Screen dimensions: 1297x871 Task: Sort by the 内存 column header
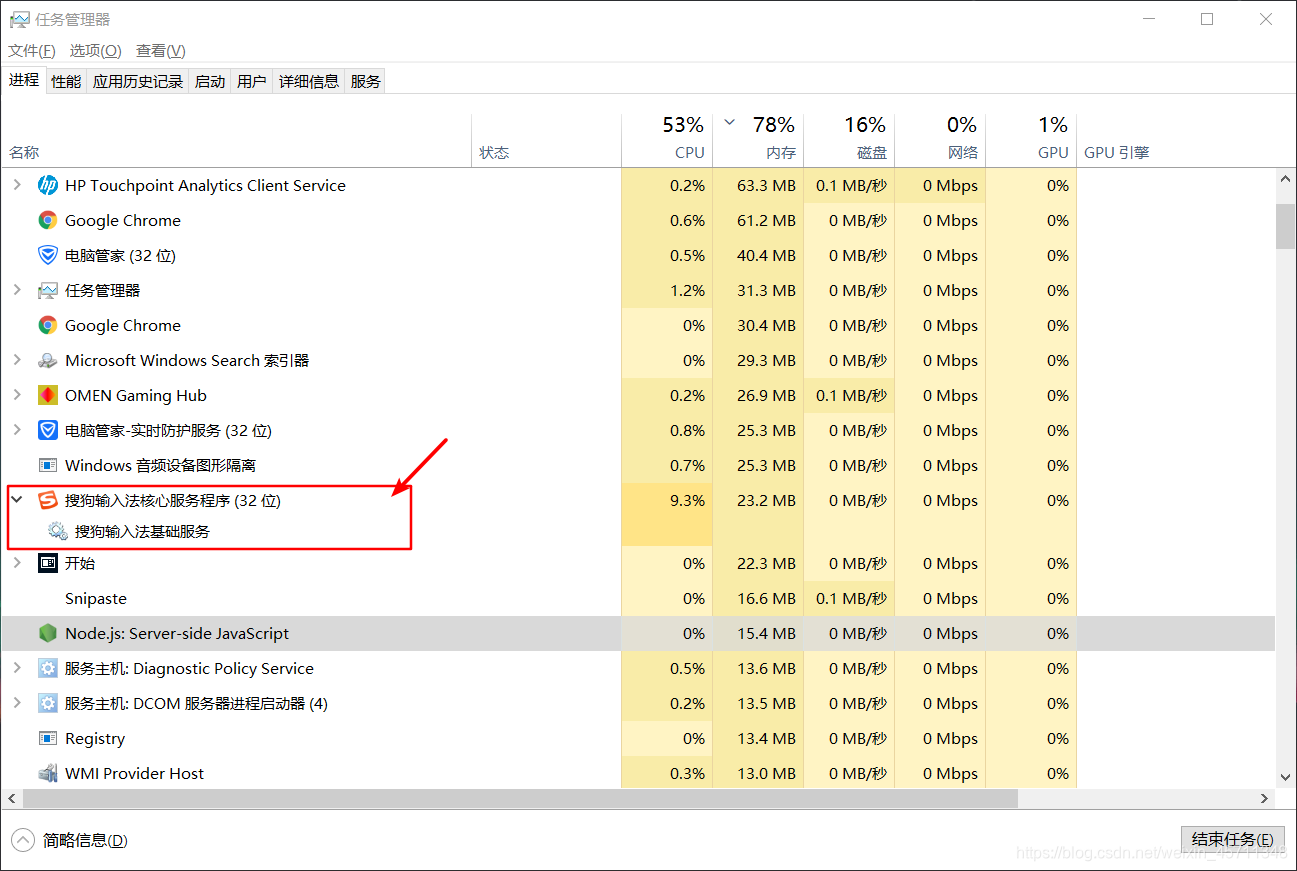[758, 140]
